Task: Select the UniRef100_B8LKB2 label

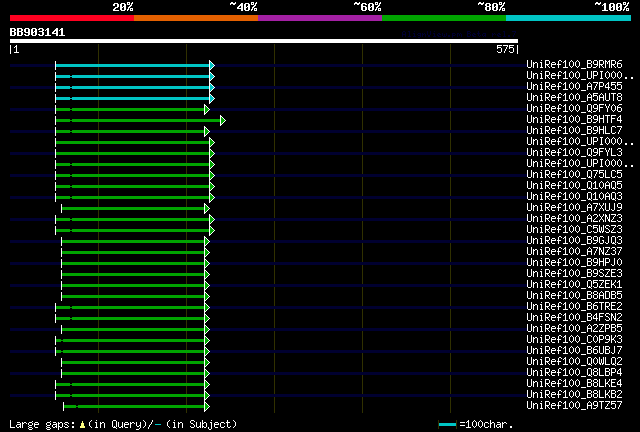Action: pos(574,395)
